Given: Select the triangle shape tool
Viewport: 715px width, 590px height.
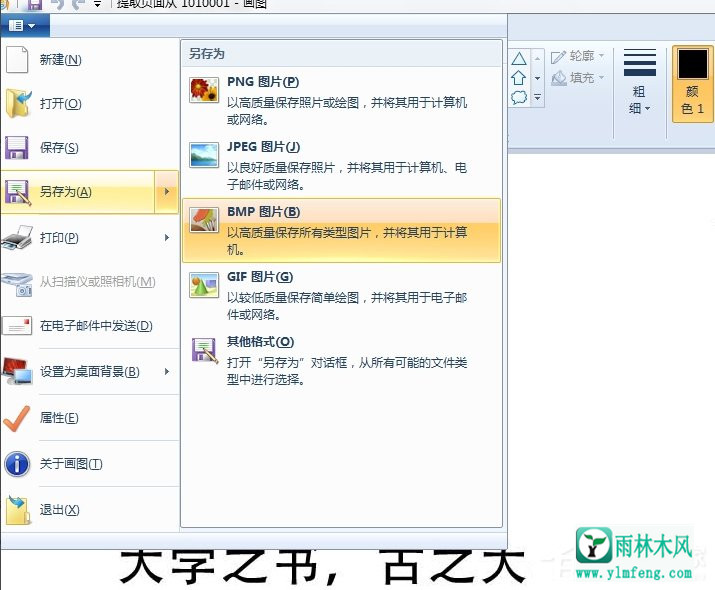Looking at the screenshot, I should (x=519, y=58).
